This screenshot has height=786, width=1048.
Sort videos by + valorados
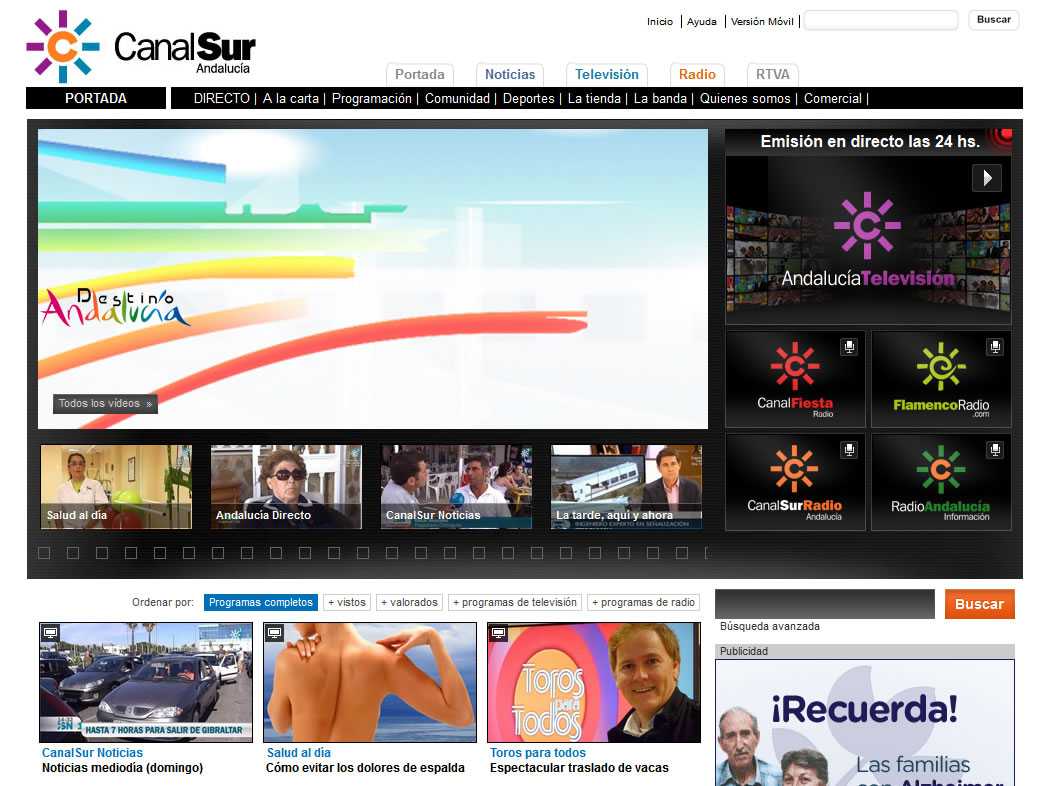(x=410, y=602)
